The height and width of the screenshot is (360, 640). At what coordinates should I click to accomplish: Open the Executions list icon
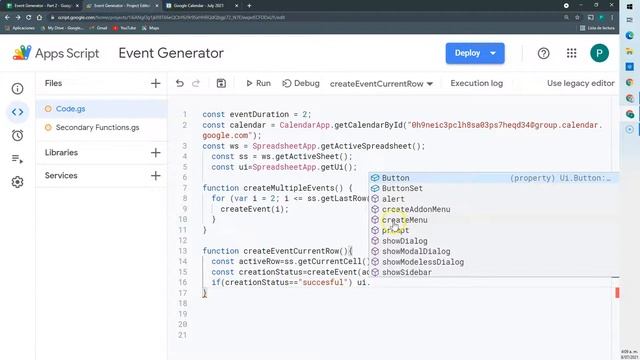(17, 159)
